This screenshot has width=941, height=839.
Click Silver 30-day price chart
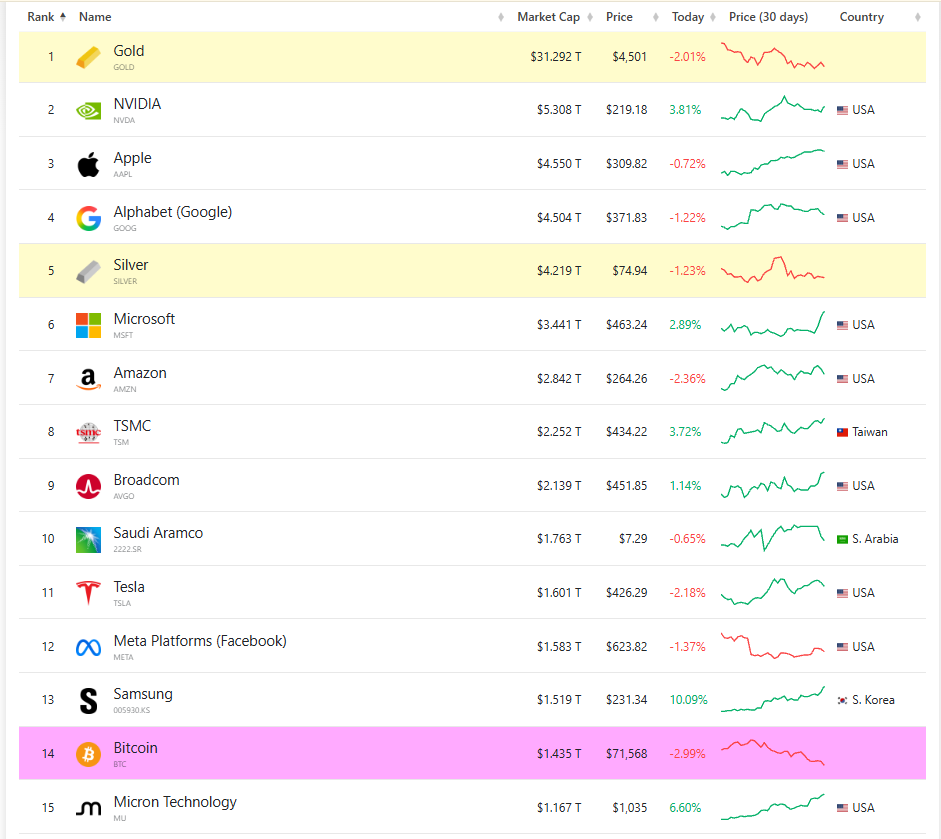click(x=773, y=270)
